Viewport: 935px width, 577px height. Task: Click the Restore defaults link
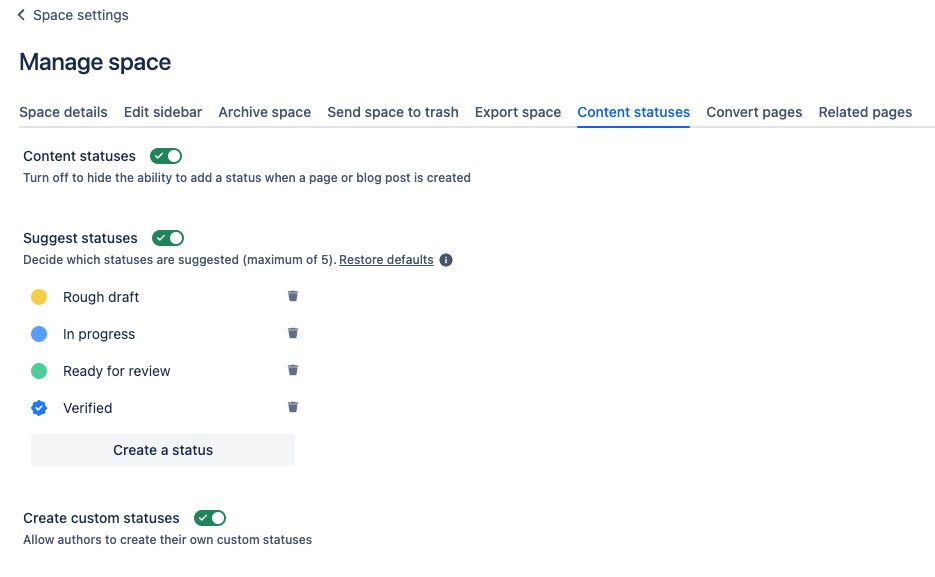tap(386, 260)
